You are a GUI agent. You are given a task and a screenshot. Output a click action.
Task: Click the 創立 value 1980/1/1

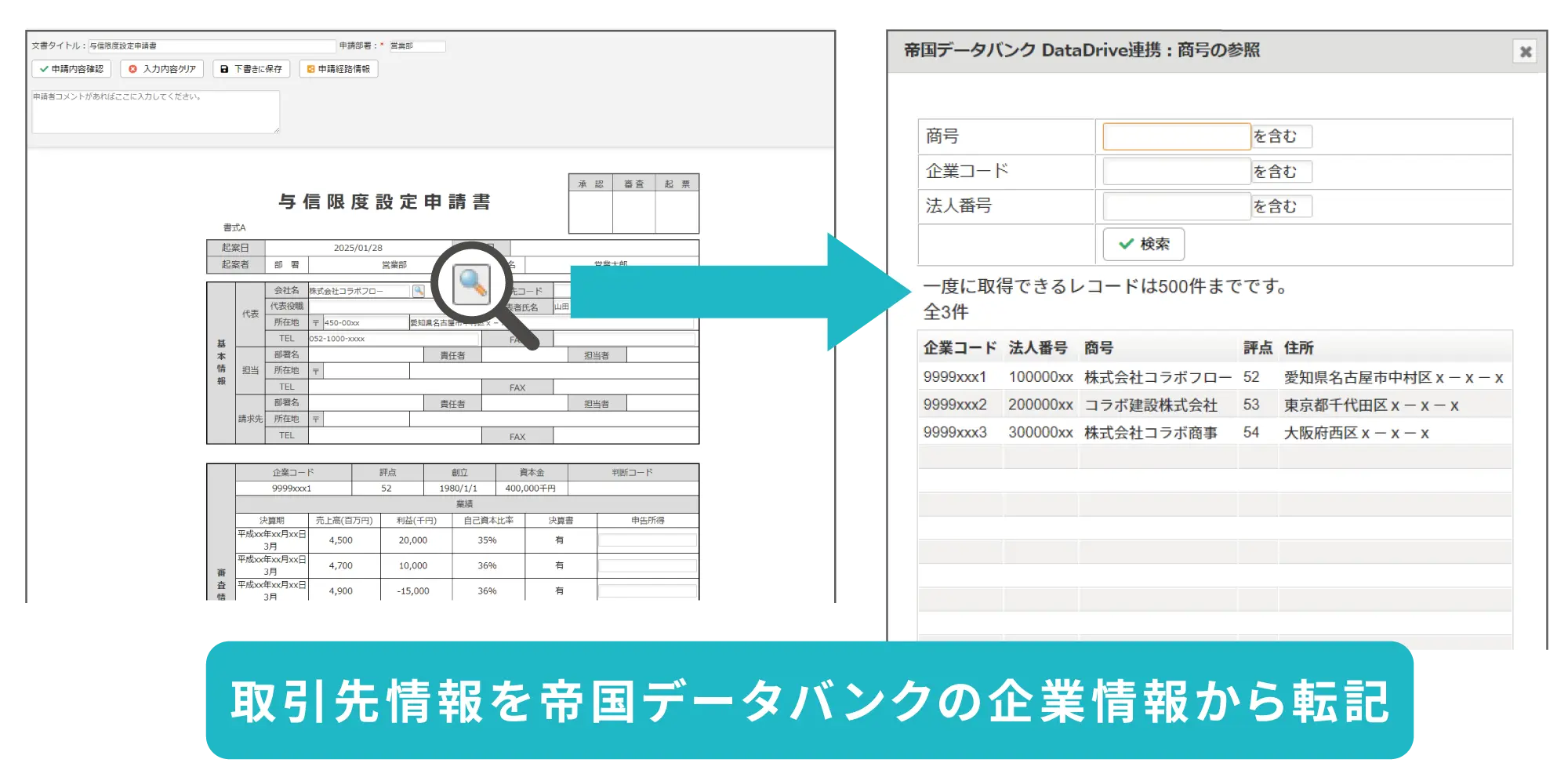459,488
